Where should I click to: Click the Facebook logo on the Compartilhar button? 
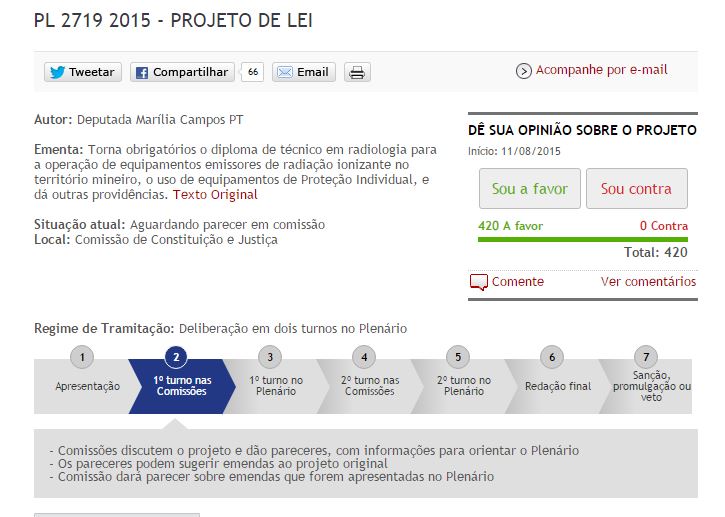pyautogui.click(x=142, y=73)
